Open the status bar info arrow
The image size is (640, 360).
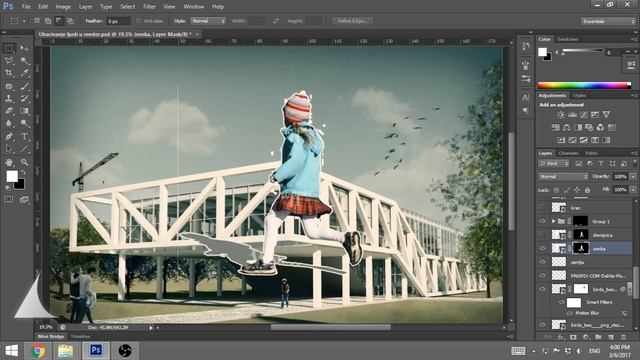(x=151, y=327)
